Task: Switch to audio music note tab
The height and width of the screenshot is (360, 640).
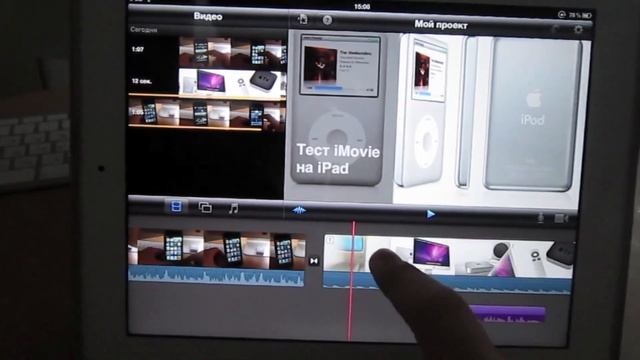Action: tap(233, 209)
